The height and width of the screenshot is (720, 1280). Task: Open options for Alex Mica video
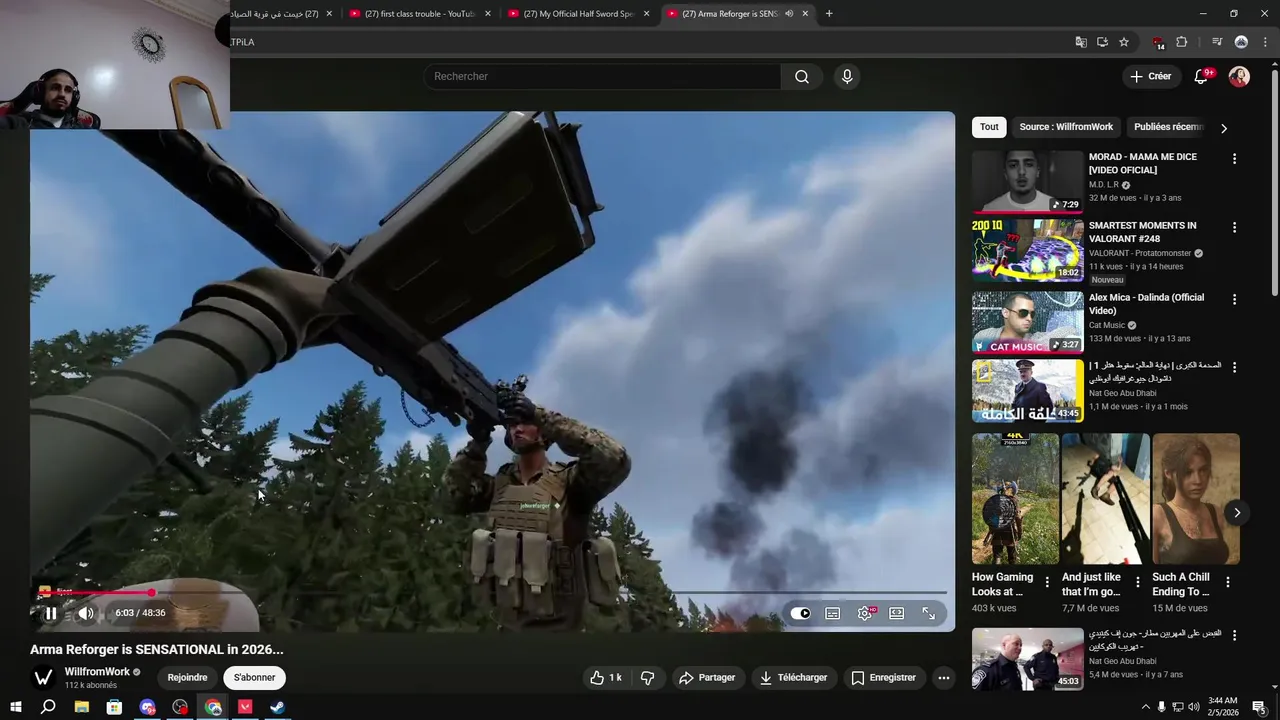[1234, 299]
